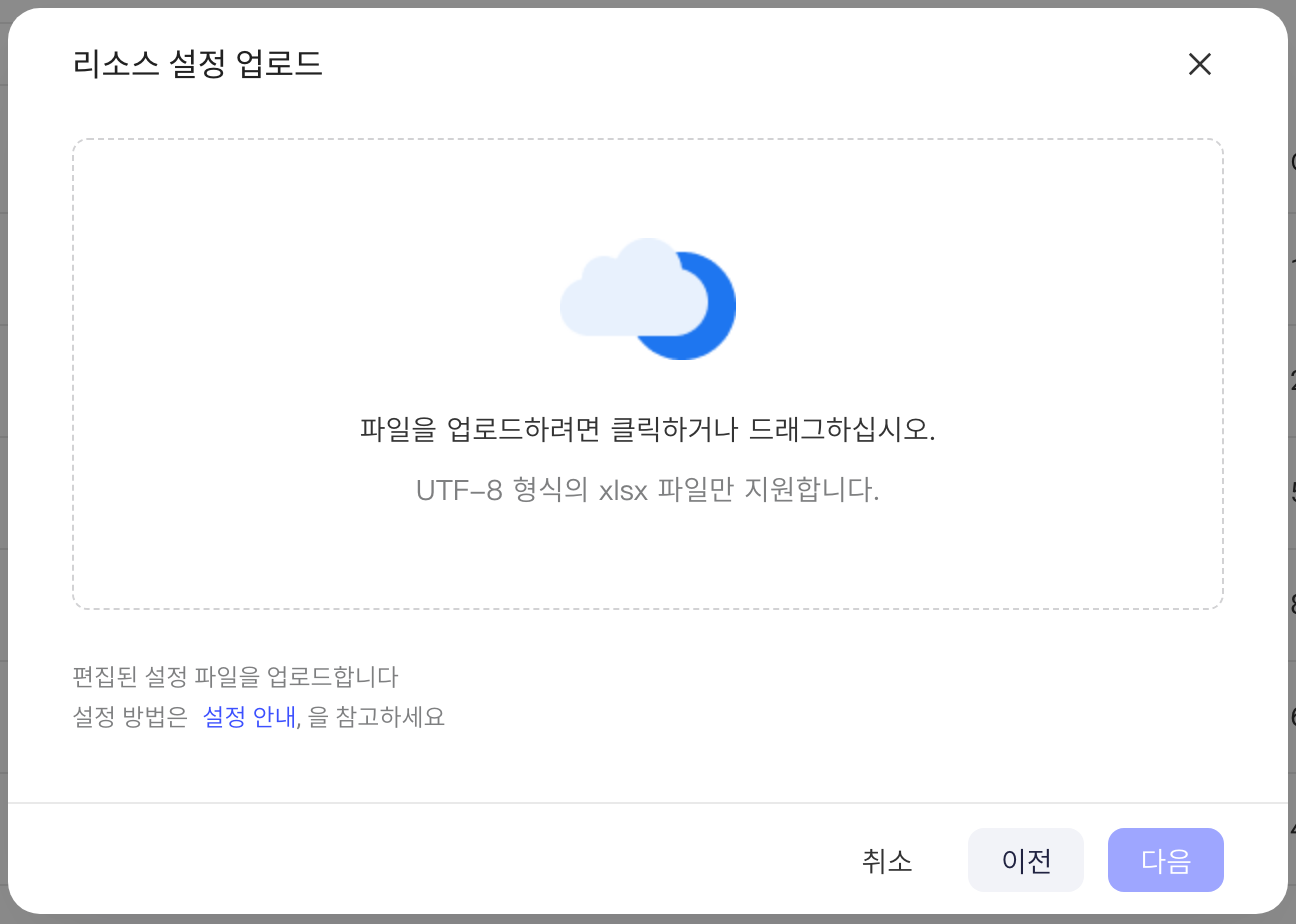Cancel with the 취소 button
The width and height of the screenshot is (1296, 924).
click(887, 860)
